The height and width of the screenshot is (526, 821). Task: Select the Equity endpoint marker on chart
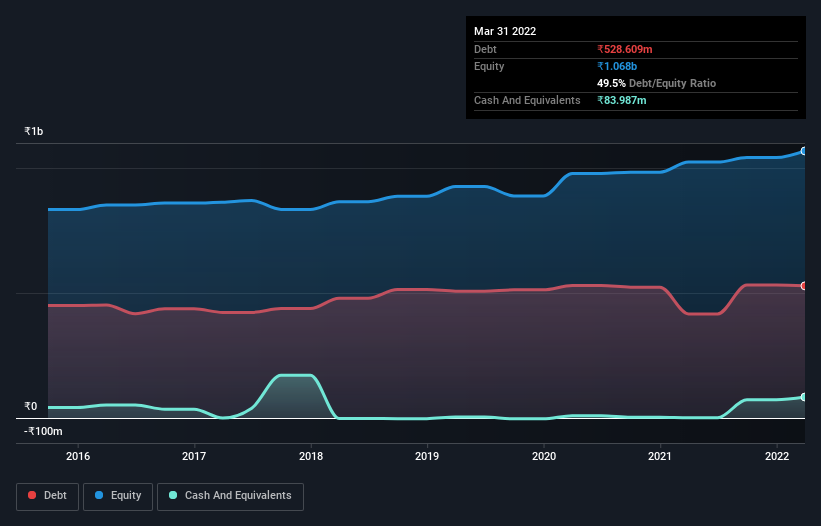coord(804,151)
